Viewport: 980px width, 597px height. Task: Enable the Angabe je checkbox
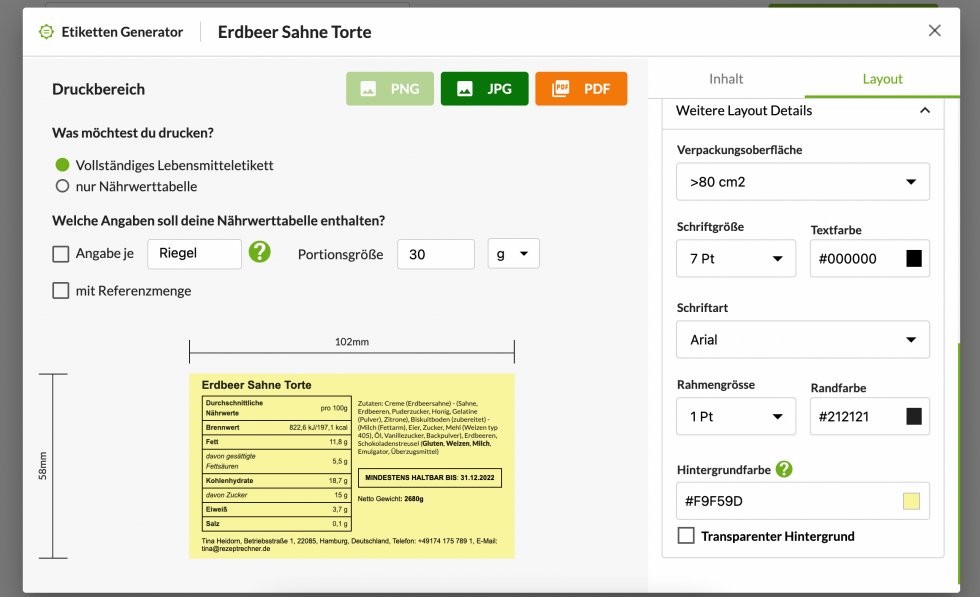61,254
